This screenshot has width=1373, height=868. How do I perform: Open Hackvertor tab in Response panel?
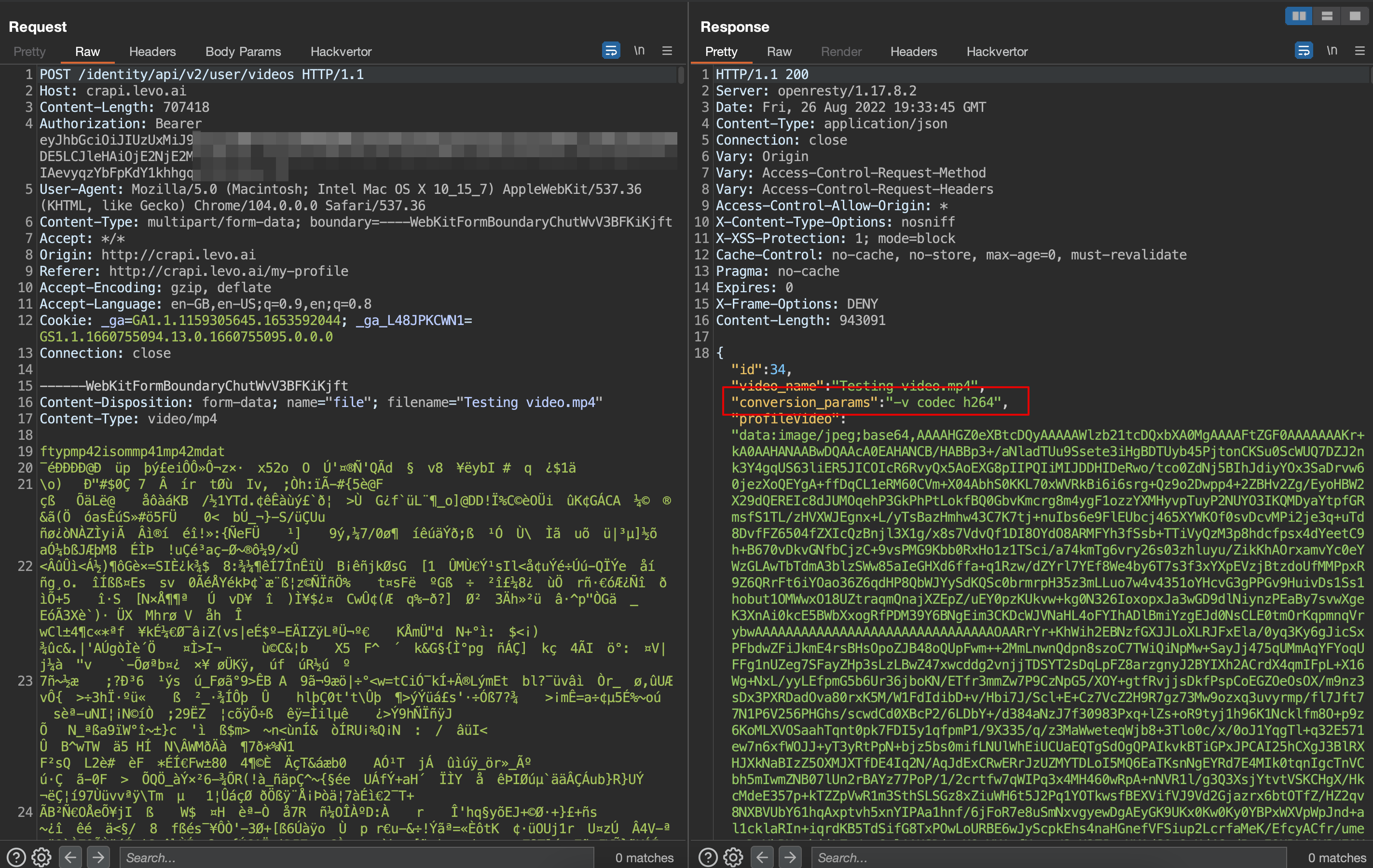pos(997,51)
